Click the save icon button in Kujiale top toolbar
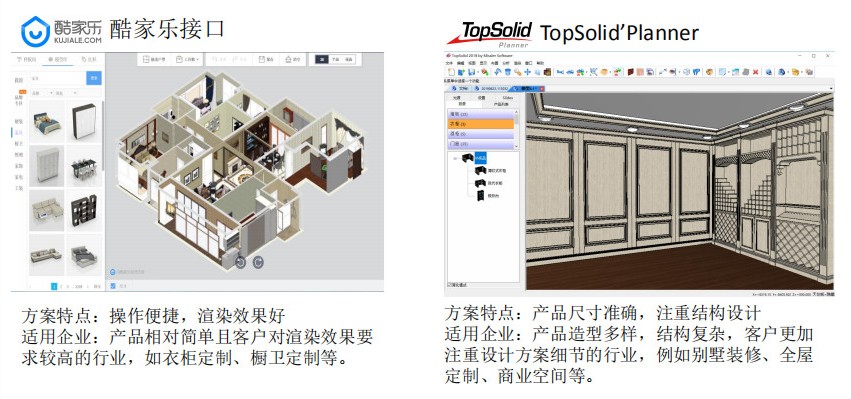This screenshot has width=851, height=399. pos(262,59)
